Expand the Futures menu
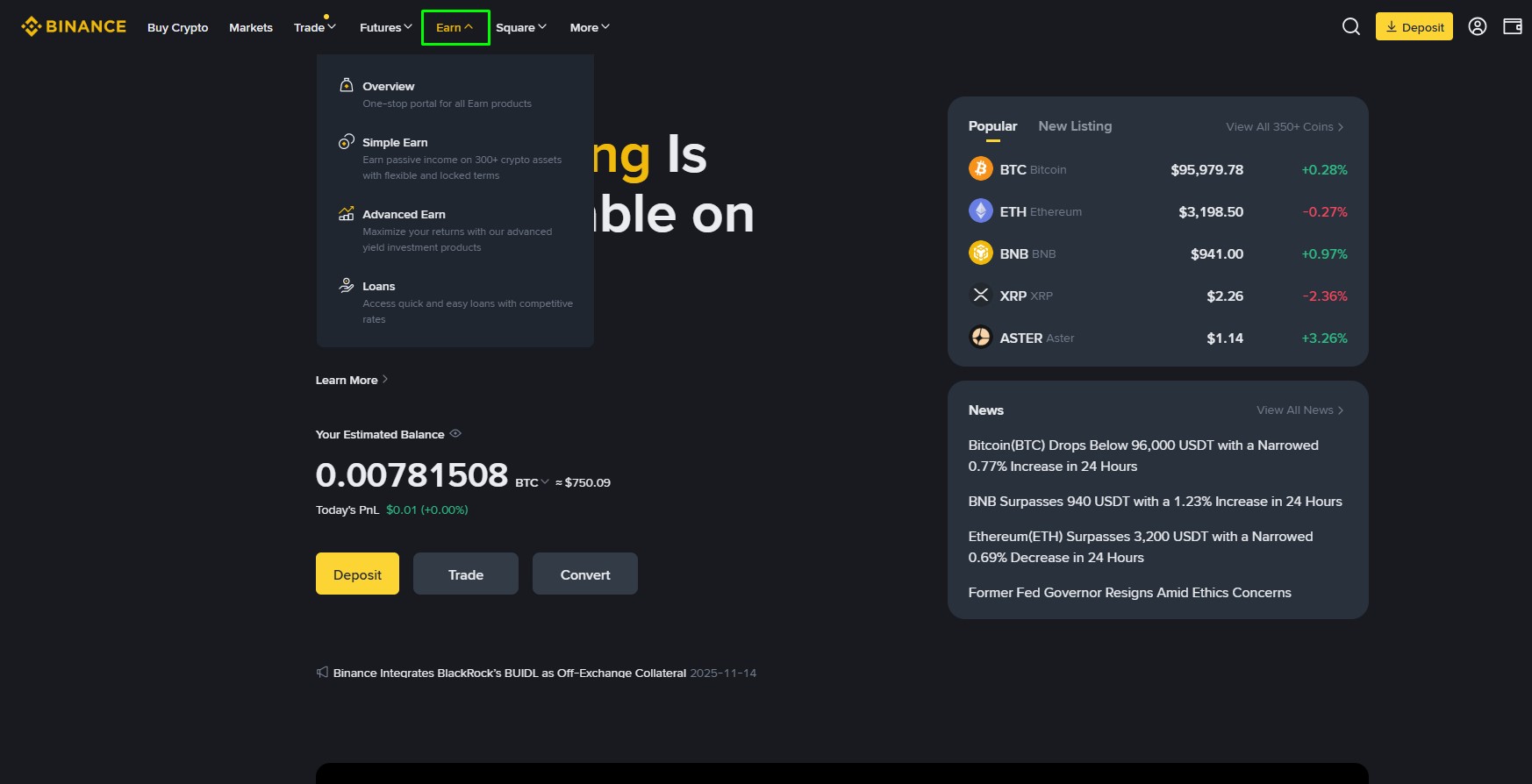 [x=386, y=27]
